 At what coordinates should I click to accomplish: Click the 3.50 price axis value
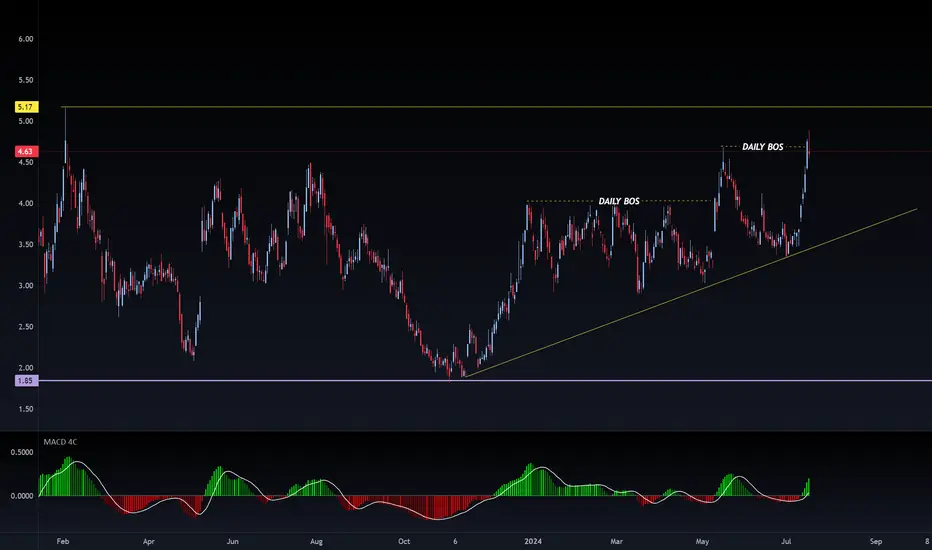(26, 244)
